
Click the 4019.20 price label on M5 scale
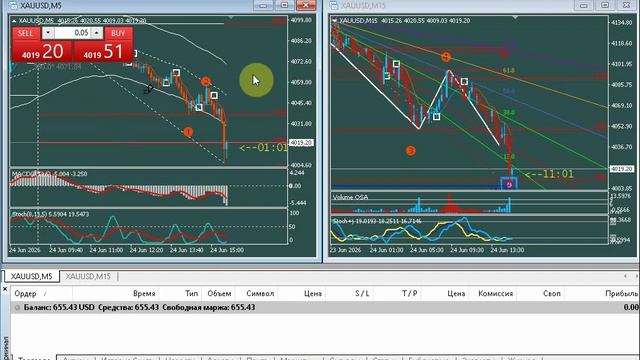301,143
